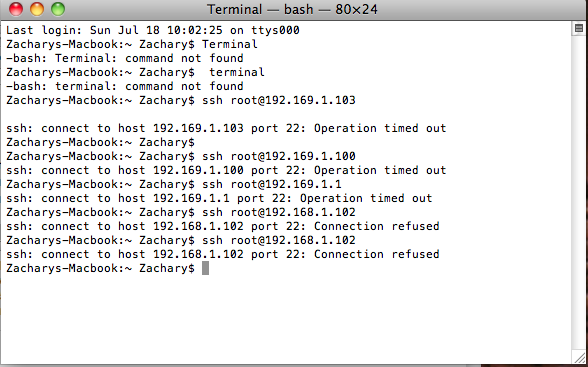
Task: Click the final 'Connection refused' error line
Action: pos(223,255)
